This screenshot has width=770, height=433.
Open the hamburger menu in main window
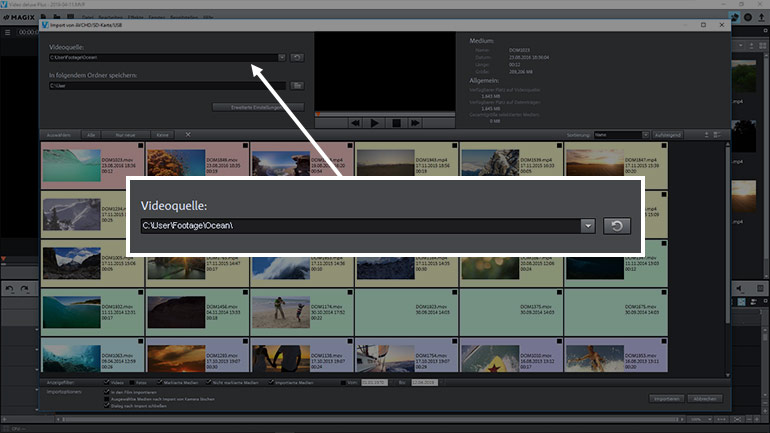(7, 32)
